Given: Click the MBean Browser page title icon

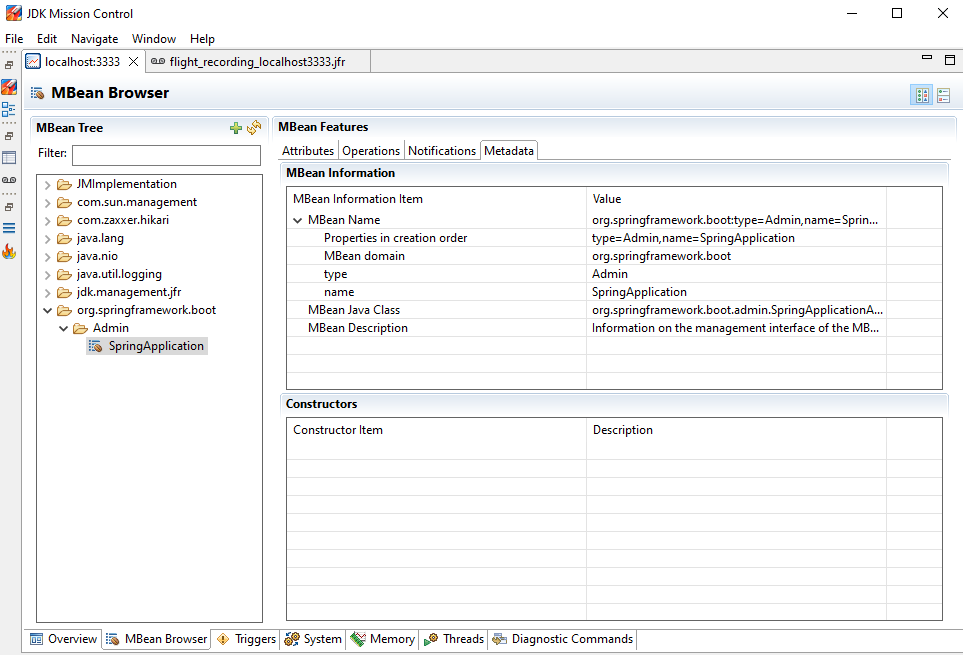Looking at the screenshot, I should coord(37,93).
